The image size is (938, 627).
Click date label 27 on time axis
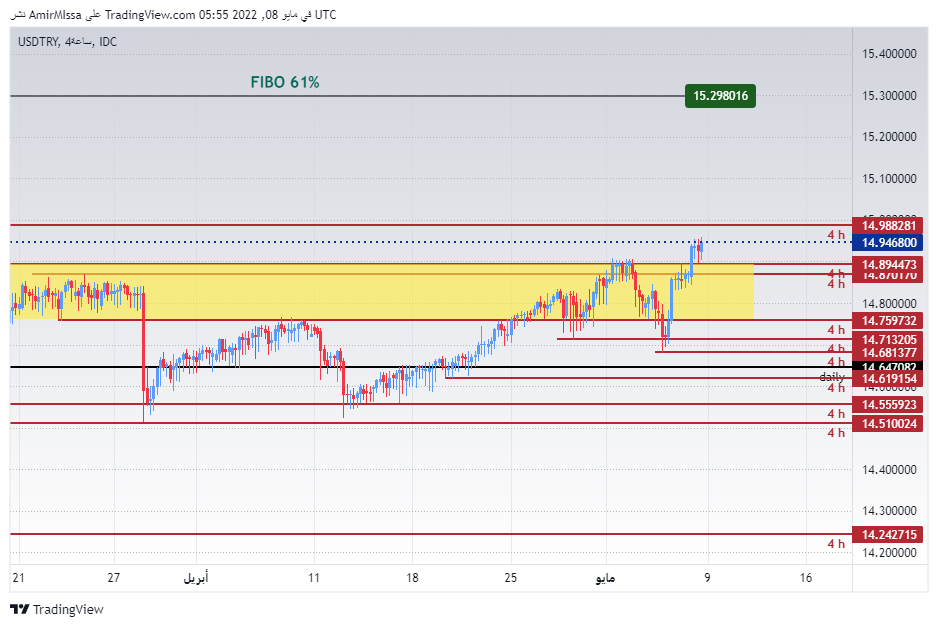tap(114, 578)
